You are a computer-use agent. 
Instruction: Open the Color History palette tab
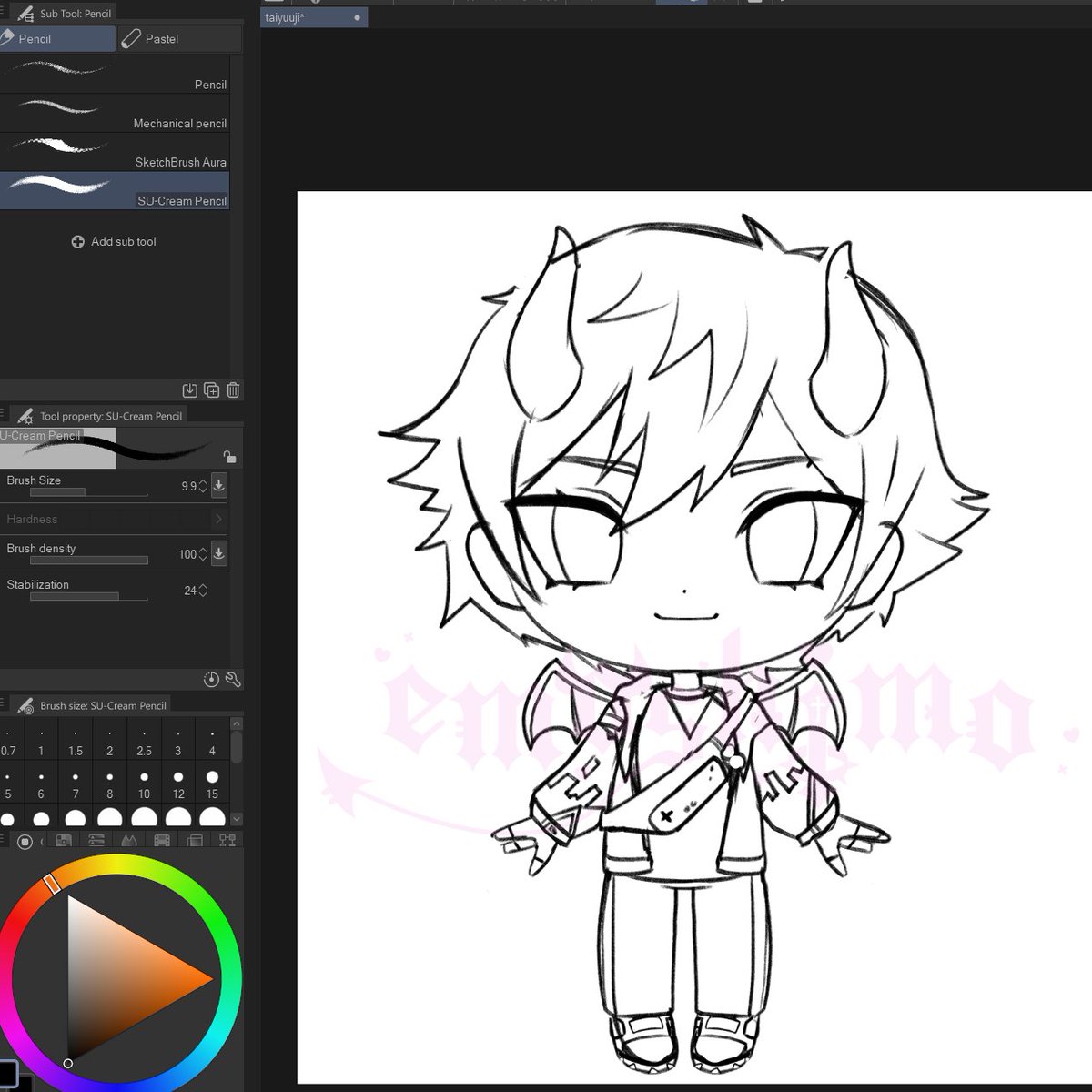195,841
